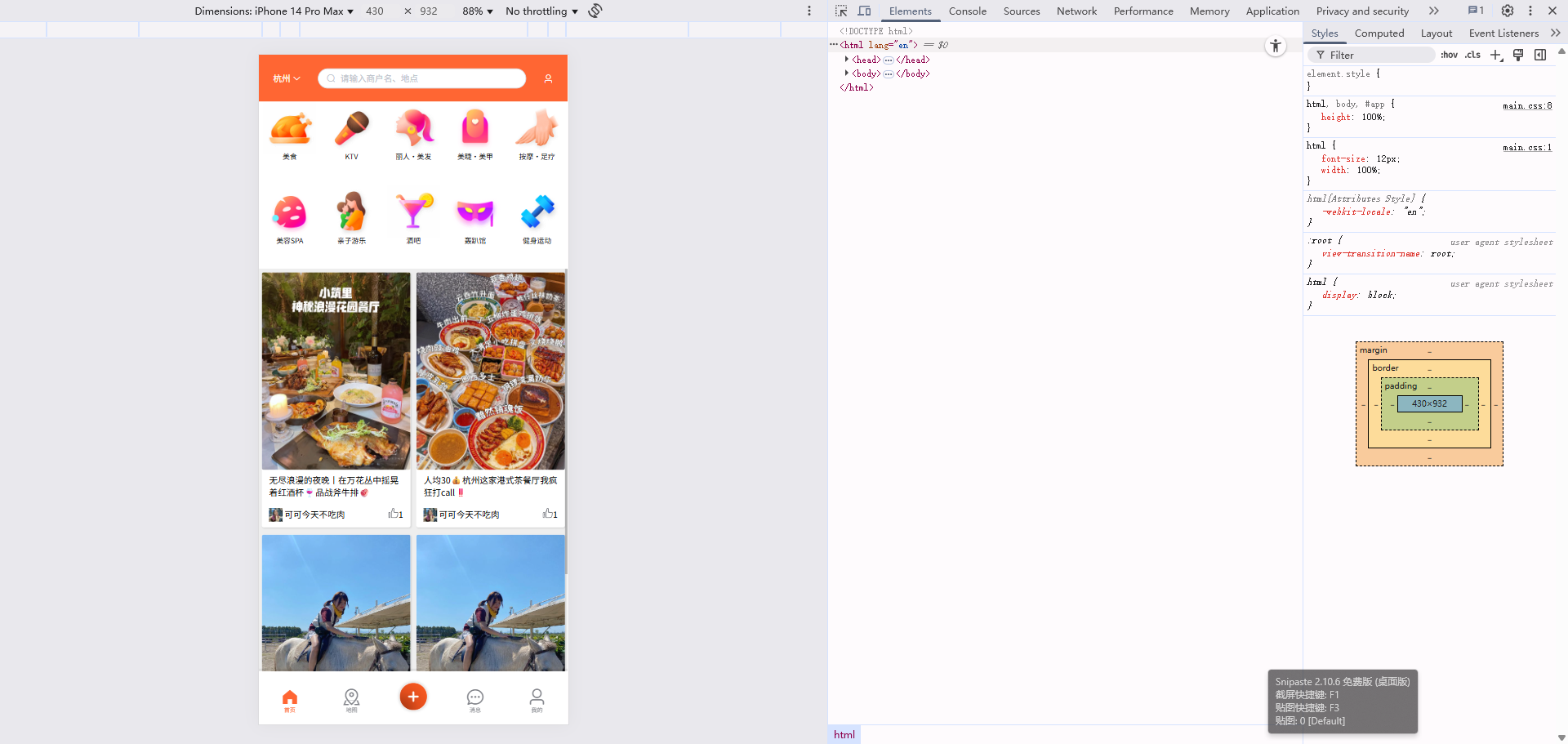The image size is (1568, 744).
Task: Expand the head element node
Action: coord(846,59)
